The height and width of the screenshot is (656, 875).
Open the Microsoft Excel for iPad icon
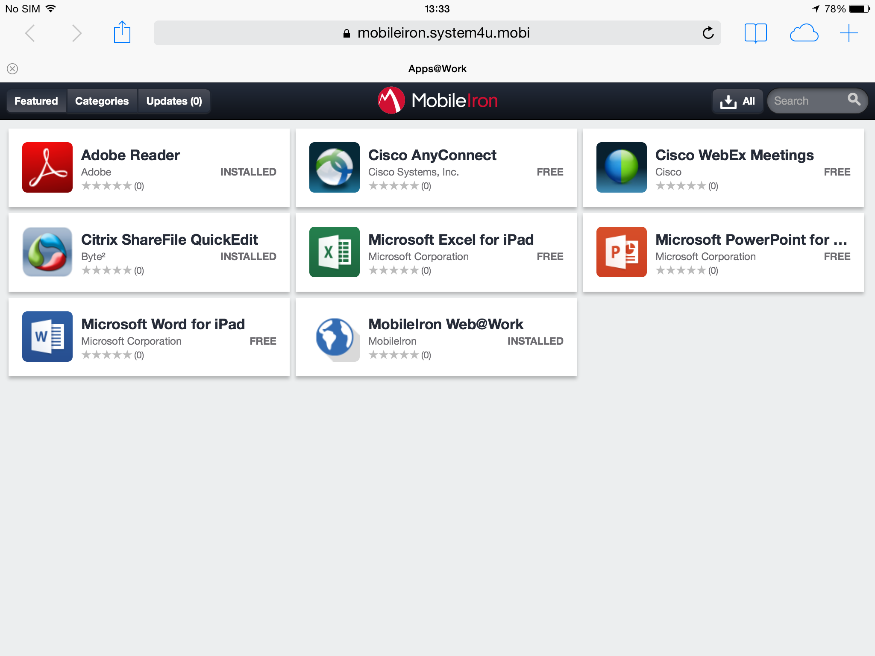pos(334,252)
